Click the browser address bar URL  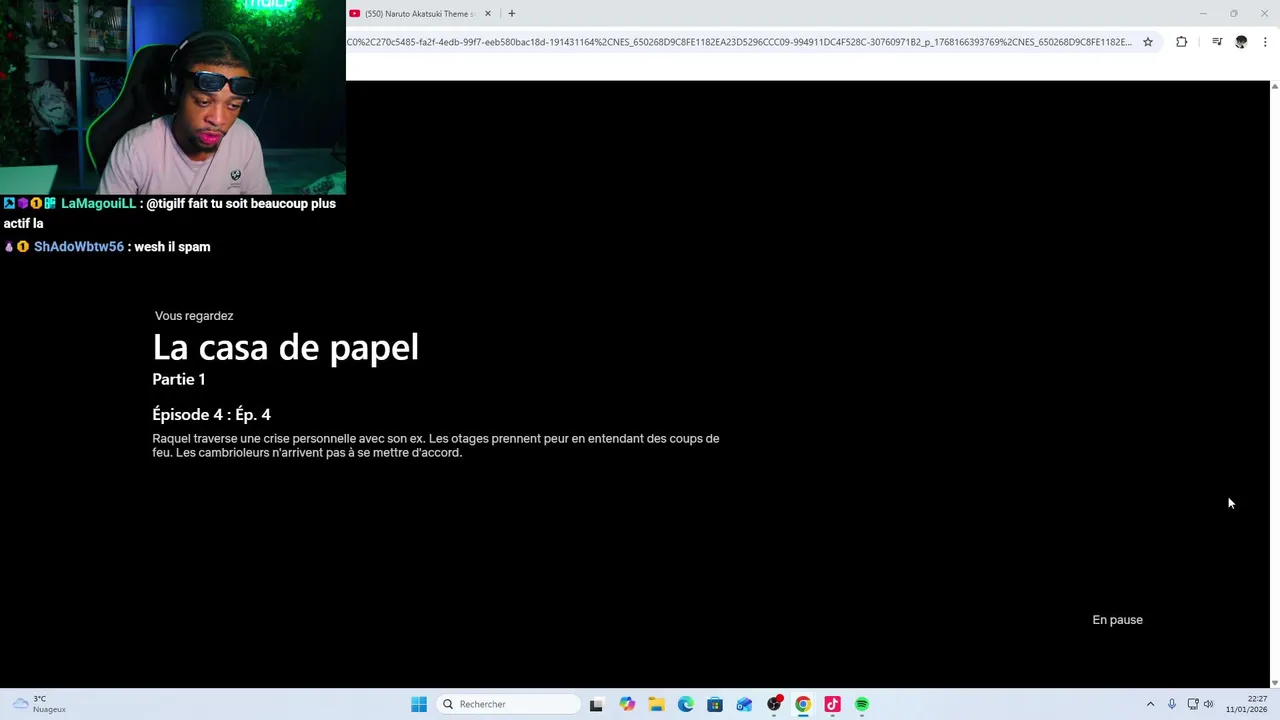tap(739, 42)
